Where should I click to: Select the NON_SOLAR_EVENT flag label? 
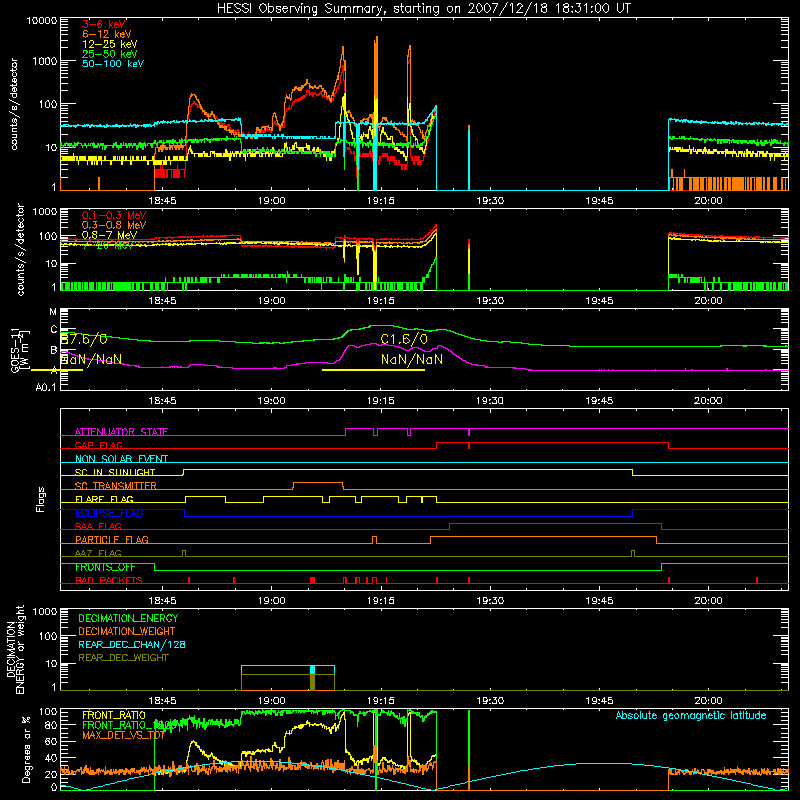(121, 459)
